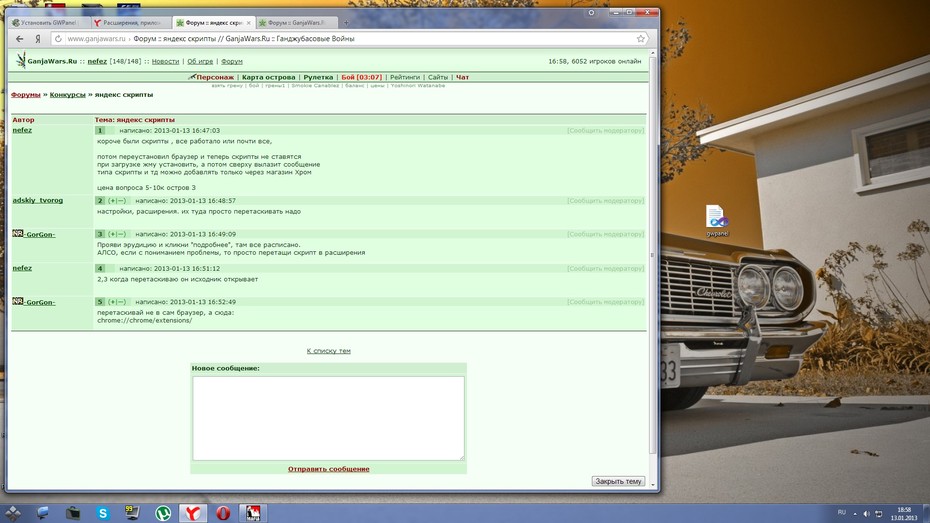930x523 pixels.
Task: Open the Рейтинги menu item
Action: (x=405, y=77)
